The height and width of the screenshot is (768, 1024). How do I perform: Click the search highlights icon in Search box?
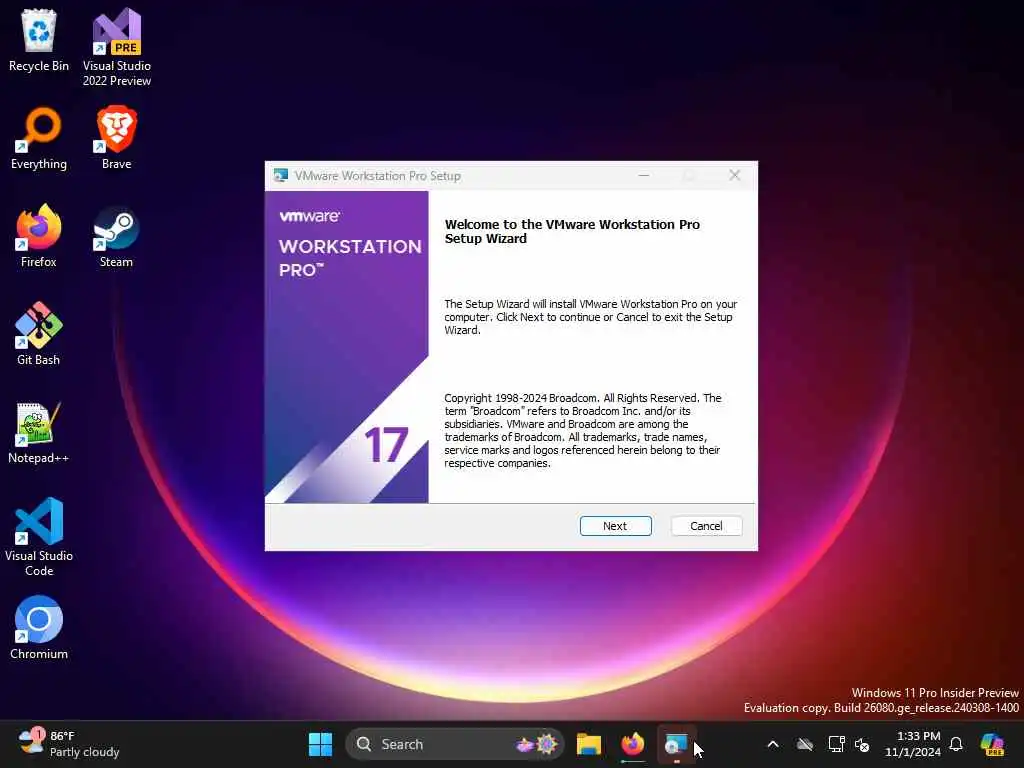(x=537, y=744)
